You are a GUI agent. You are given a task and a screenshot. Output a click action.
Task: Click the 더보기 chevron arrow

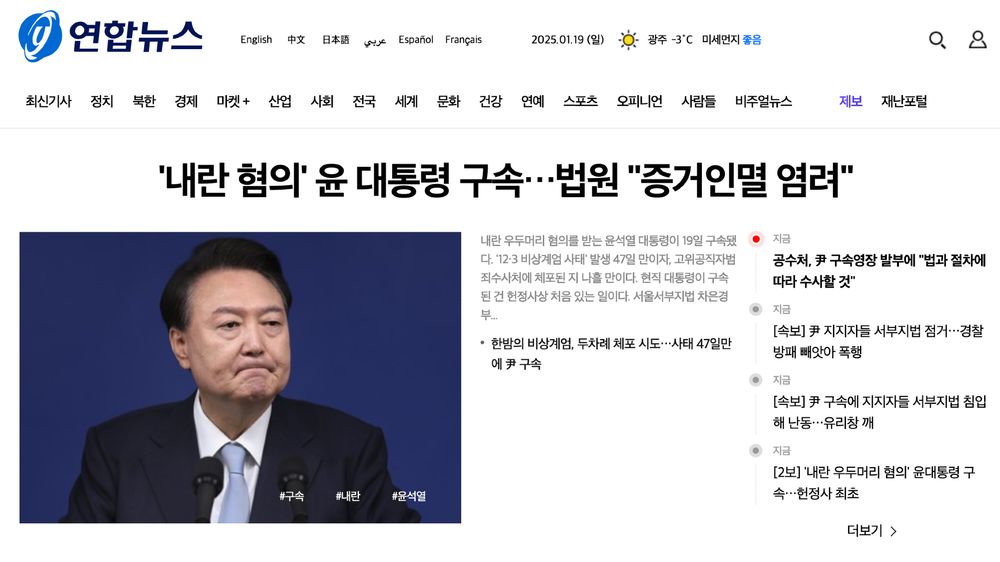pyautogui.click(x=893, y=531)
